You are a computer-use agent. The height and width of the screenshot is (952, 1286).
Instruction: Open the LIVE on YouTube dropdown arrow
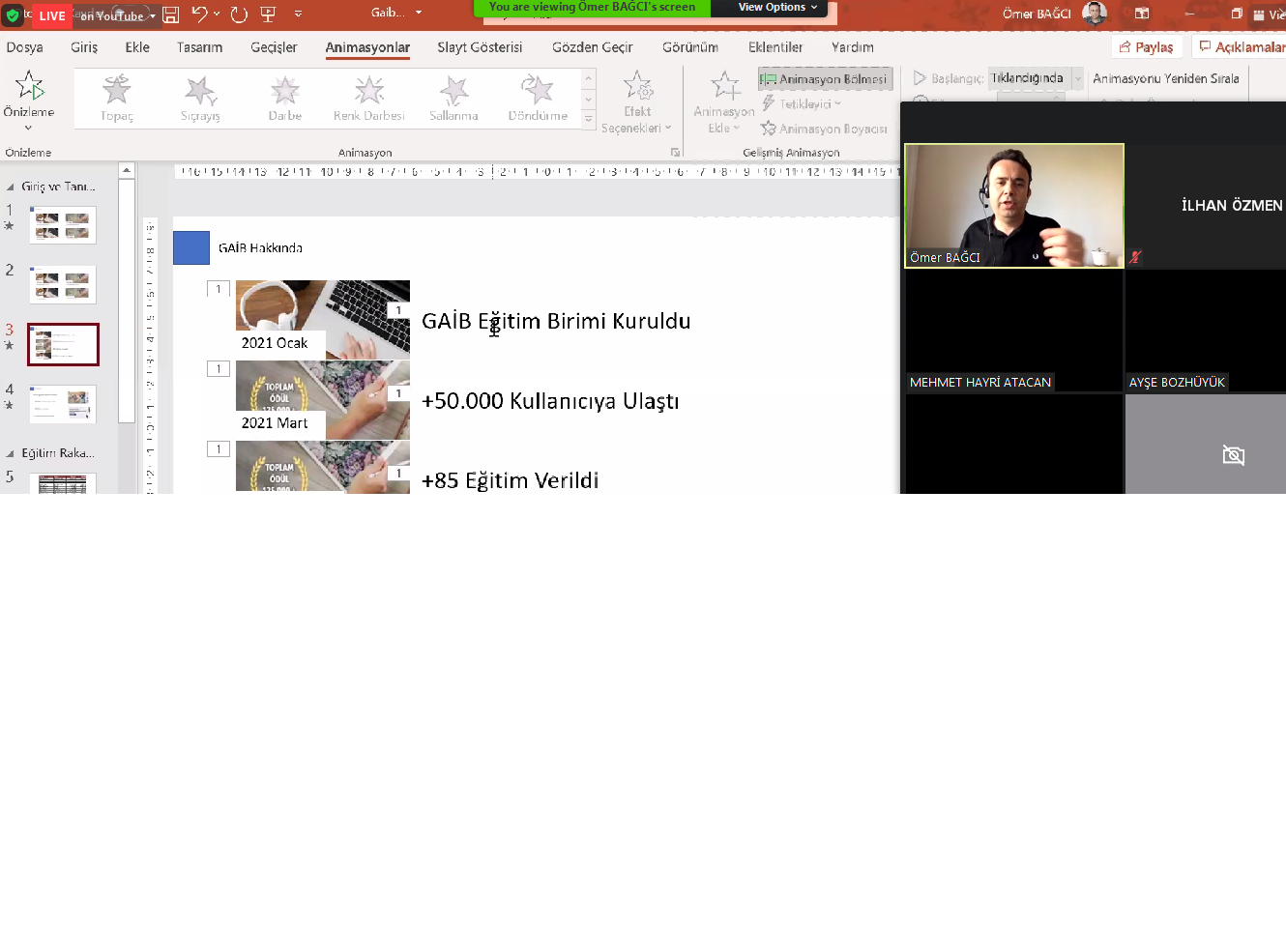coord(152,16)
